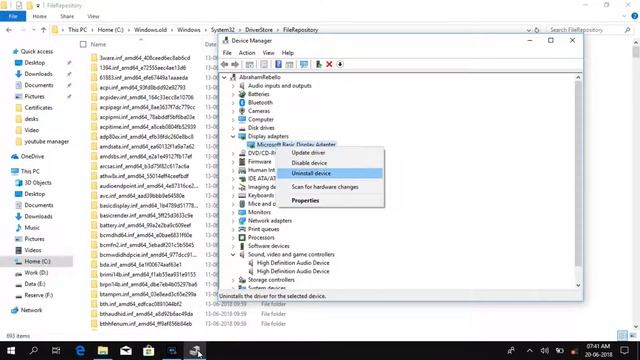The width and height of the screenshot is (640, 360).
Task: Open the notification center icon
Action: tap(624, 351)
